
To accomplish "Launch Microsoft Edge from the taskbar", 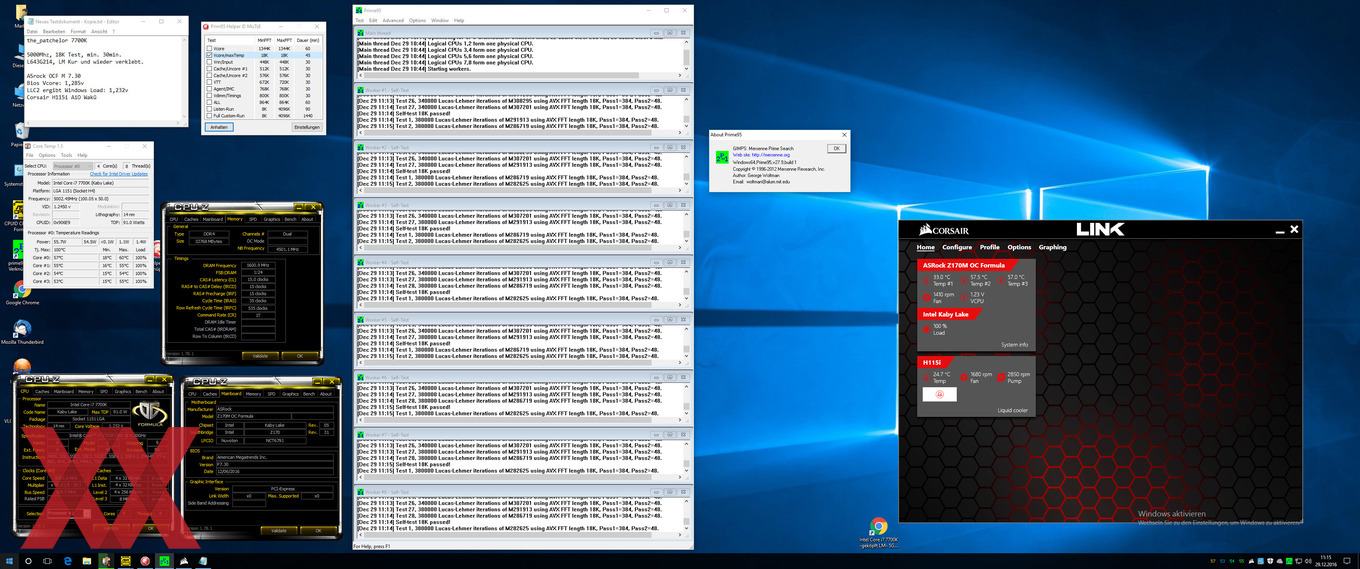I will [68, 561].
